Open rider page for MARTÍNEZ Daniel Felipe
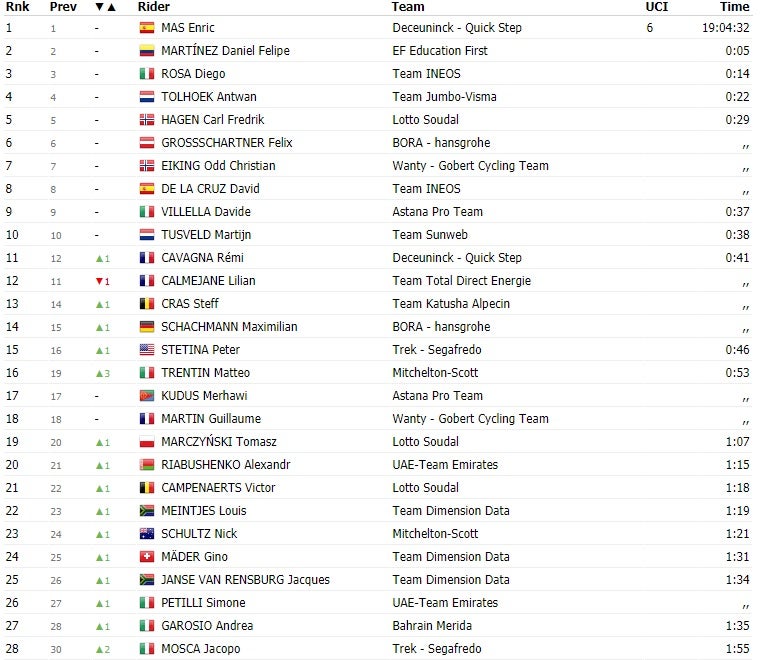The width and height of the screenshot is (773, 660). pyautogui.click(x=225, y=51)
